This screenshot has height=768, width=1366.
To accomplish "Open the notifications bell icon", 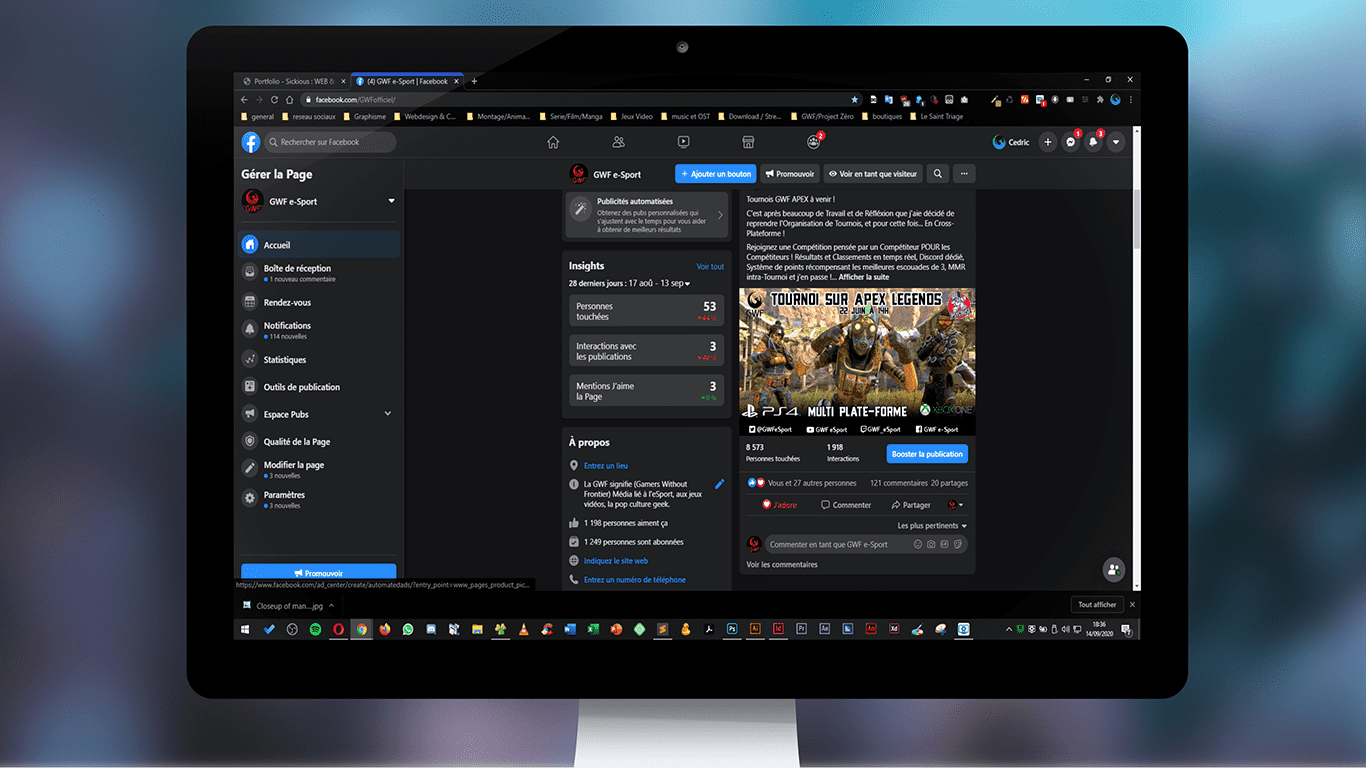I will pos(1094,142).
